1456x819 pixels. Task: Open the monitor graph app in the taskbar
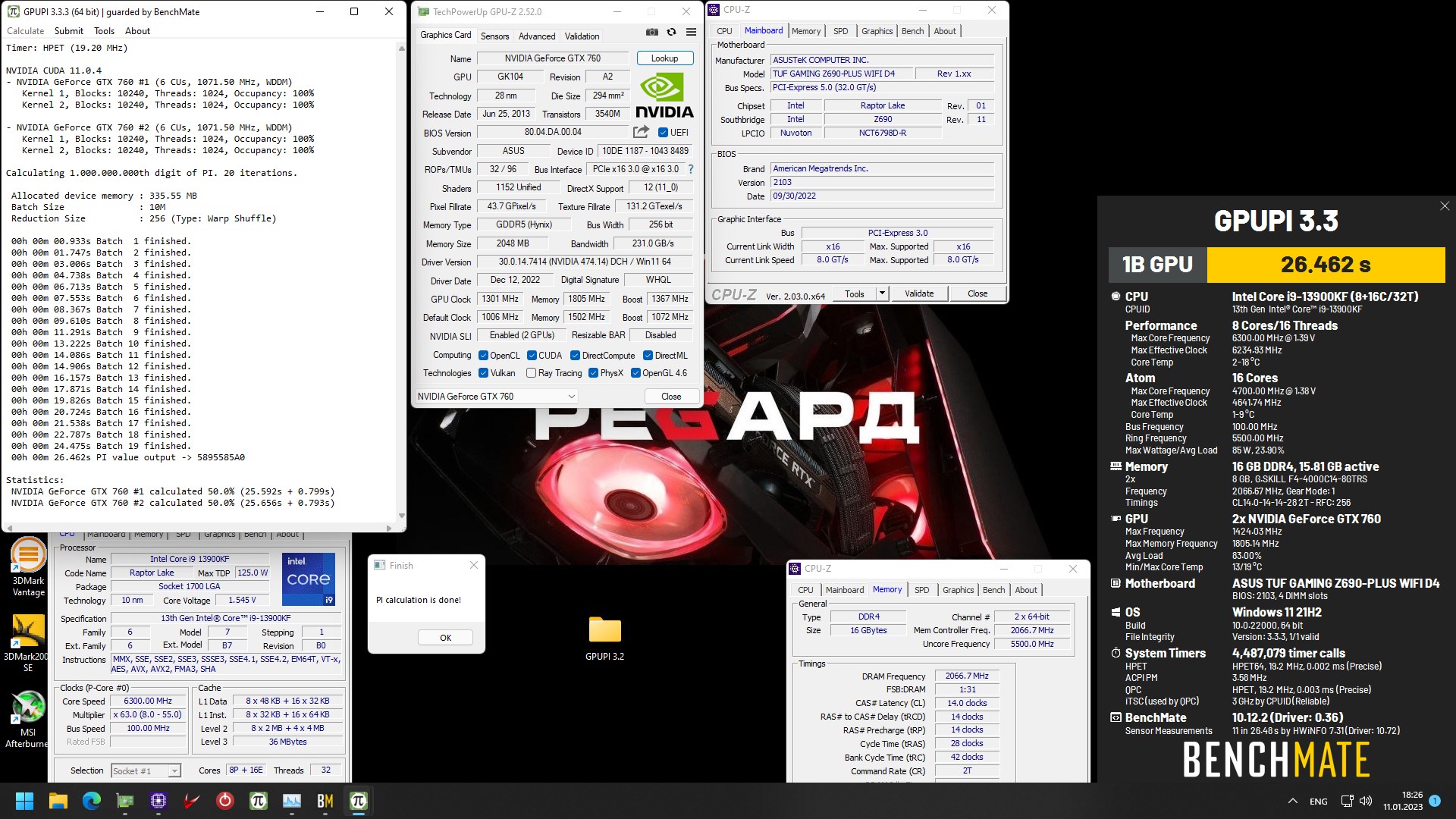click(292, 801)
